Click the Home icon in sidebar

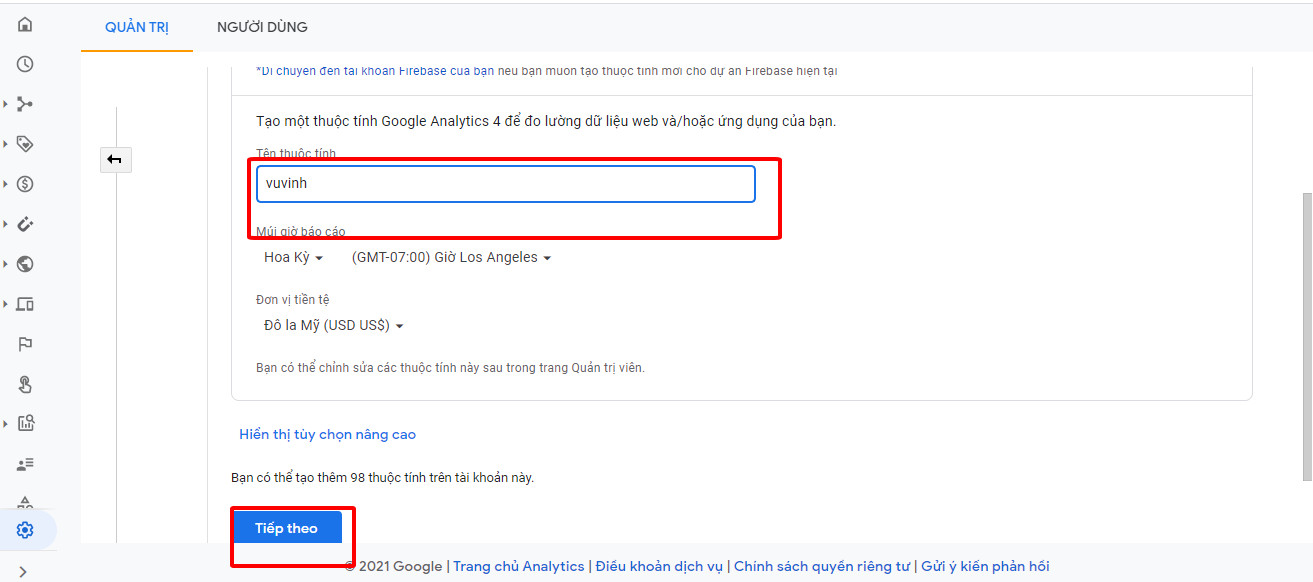tap(25, 24)
